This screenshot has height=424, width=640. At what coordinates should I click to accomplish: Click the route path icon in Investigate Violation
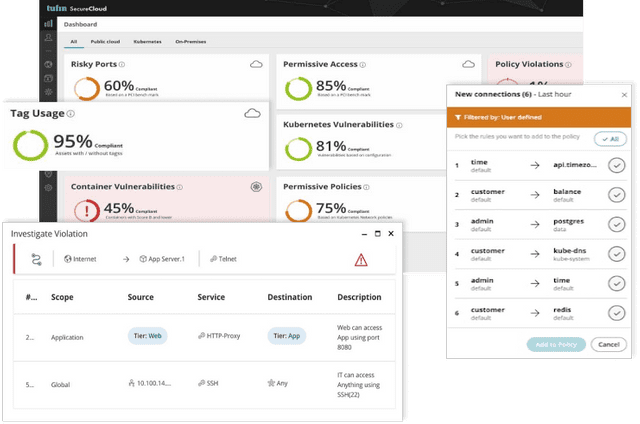37,259
